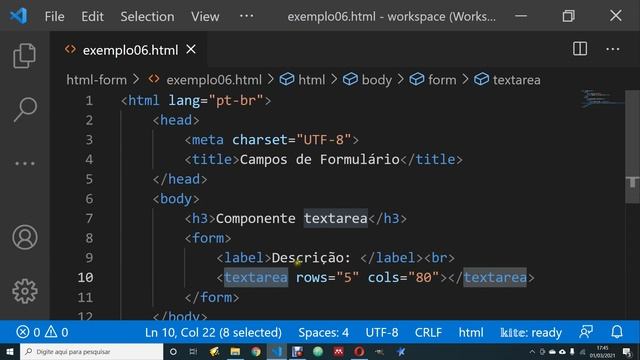Viewport: 640px width, 360px height.
Task: Open the Selection menu
Action: 147,16
